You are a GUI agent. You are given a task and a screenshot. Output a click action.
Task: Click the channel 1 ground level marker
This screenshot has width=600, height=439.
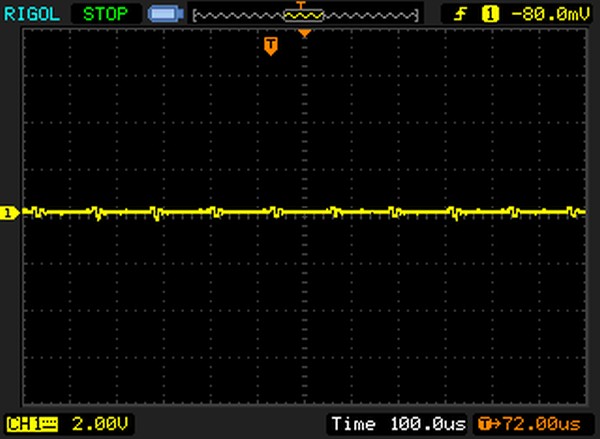(x=10, y=212)
